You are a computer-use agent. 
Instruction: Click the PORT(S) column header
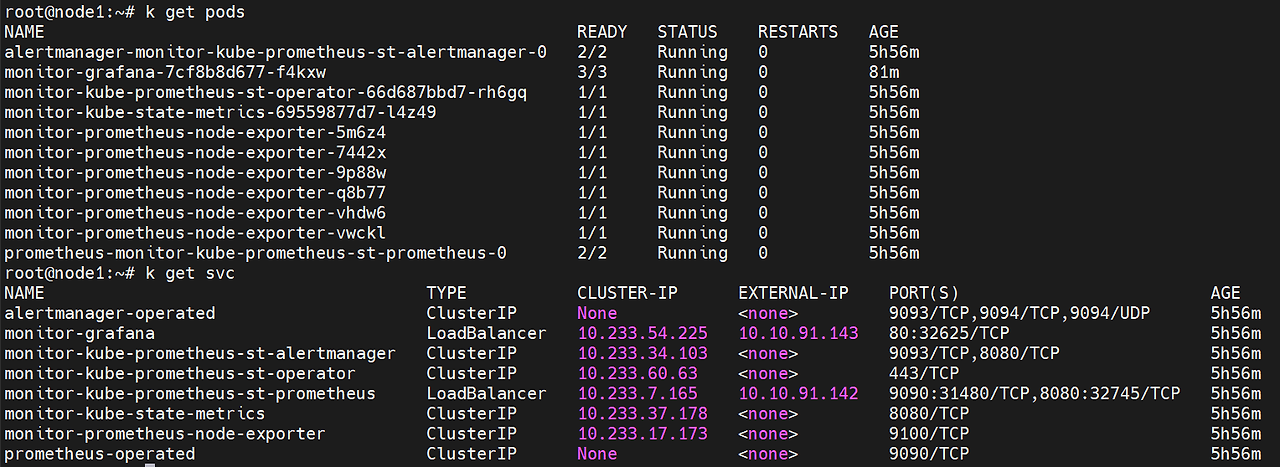pyautogui.click(x=924, y=293)
